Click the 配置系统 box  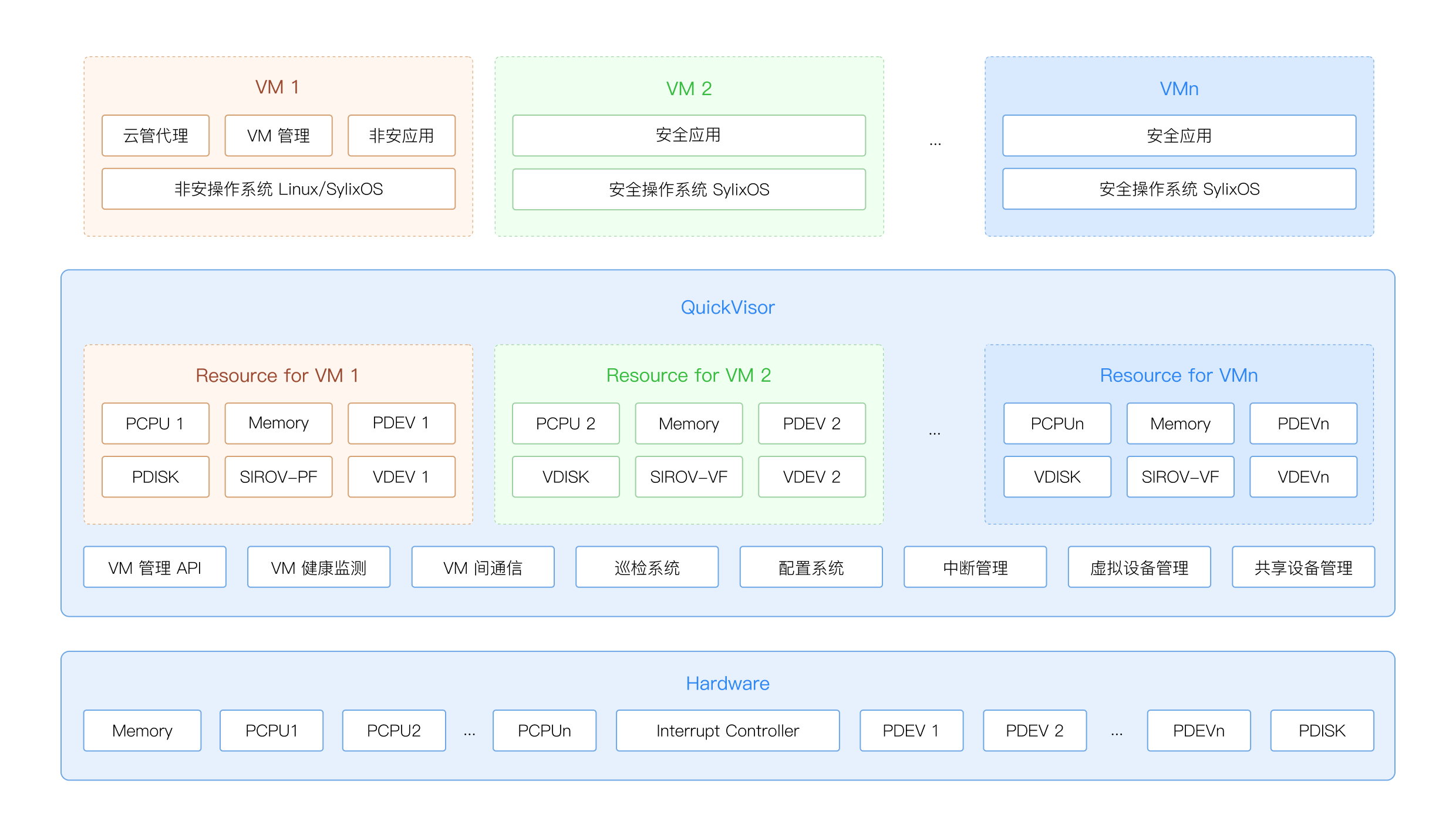pyautogui.click(x=811, y=567)
